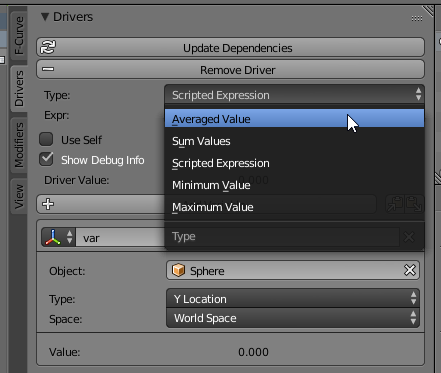Open the Y Location type dropdown
The image size is (441, 373).
pyautogui.click(x=293, y=299)
